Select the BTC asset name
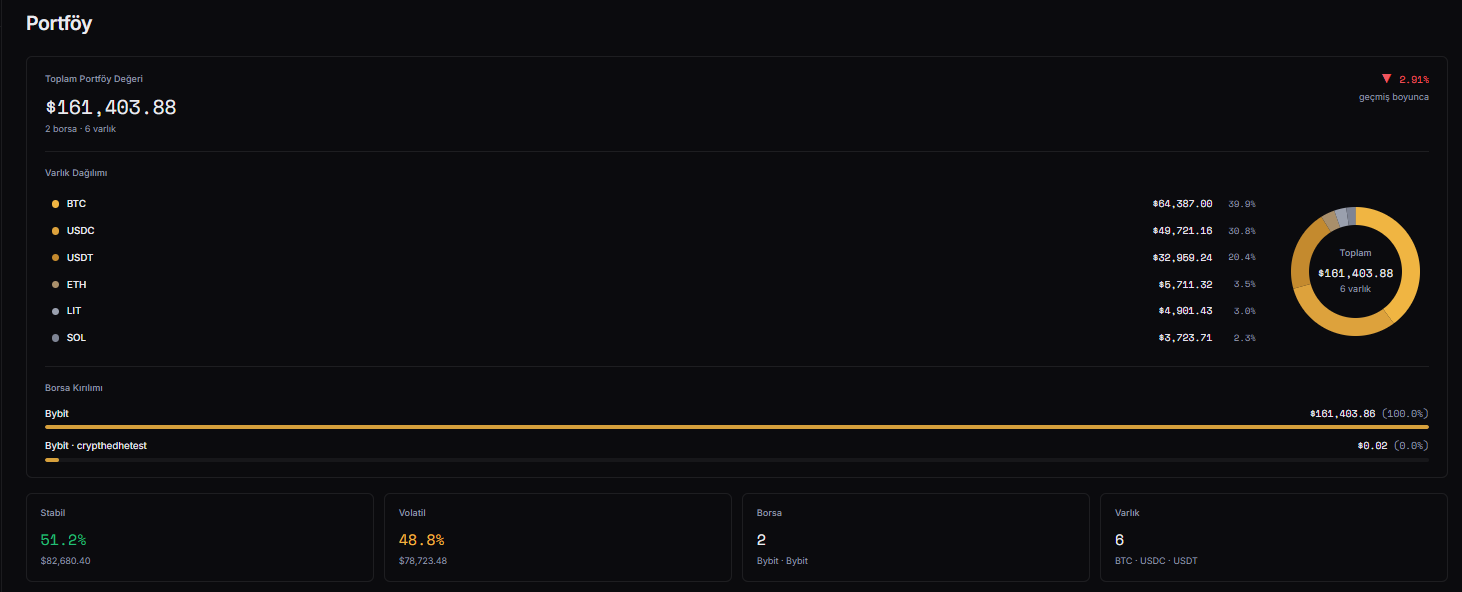This screenshot has width=1462, height=592. pyautogui.click(x=76, y=204)
